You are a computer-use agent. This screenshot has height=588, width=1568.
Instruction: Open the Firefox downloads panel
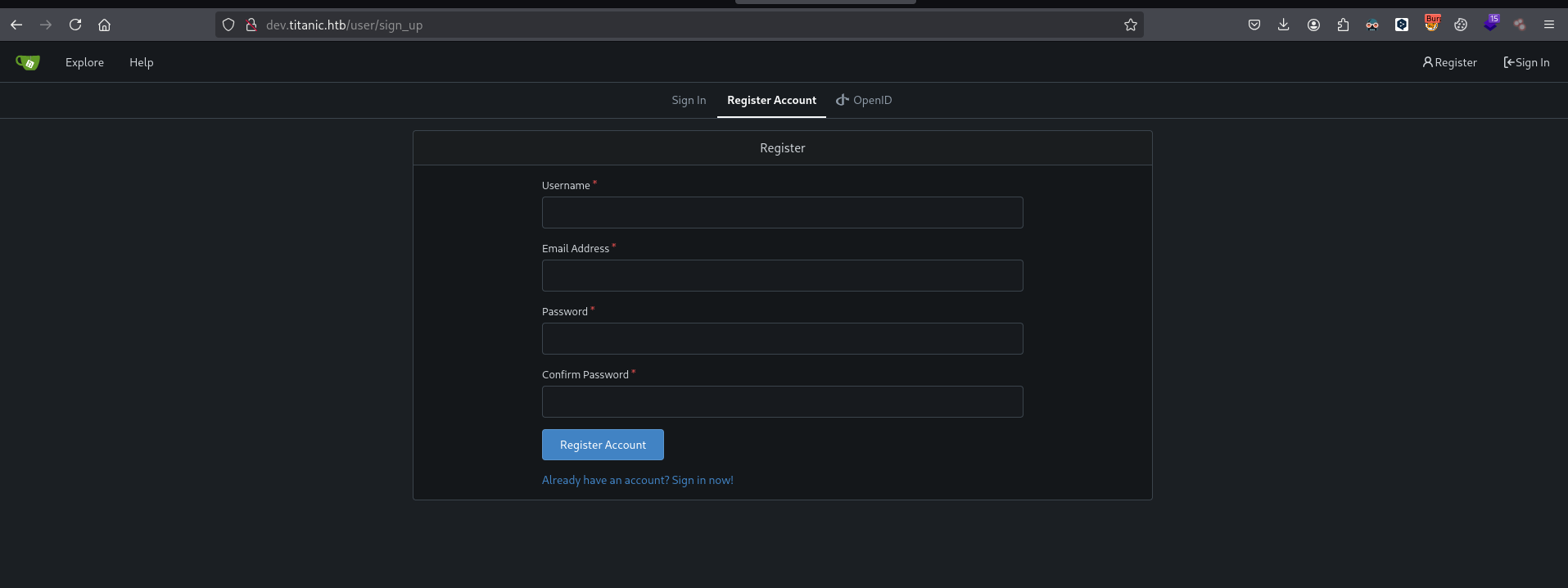pos(1283,25)
